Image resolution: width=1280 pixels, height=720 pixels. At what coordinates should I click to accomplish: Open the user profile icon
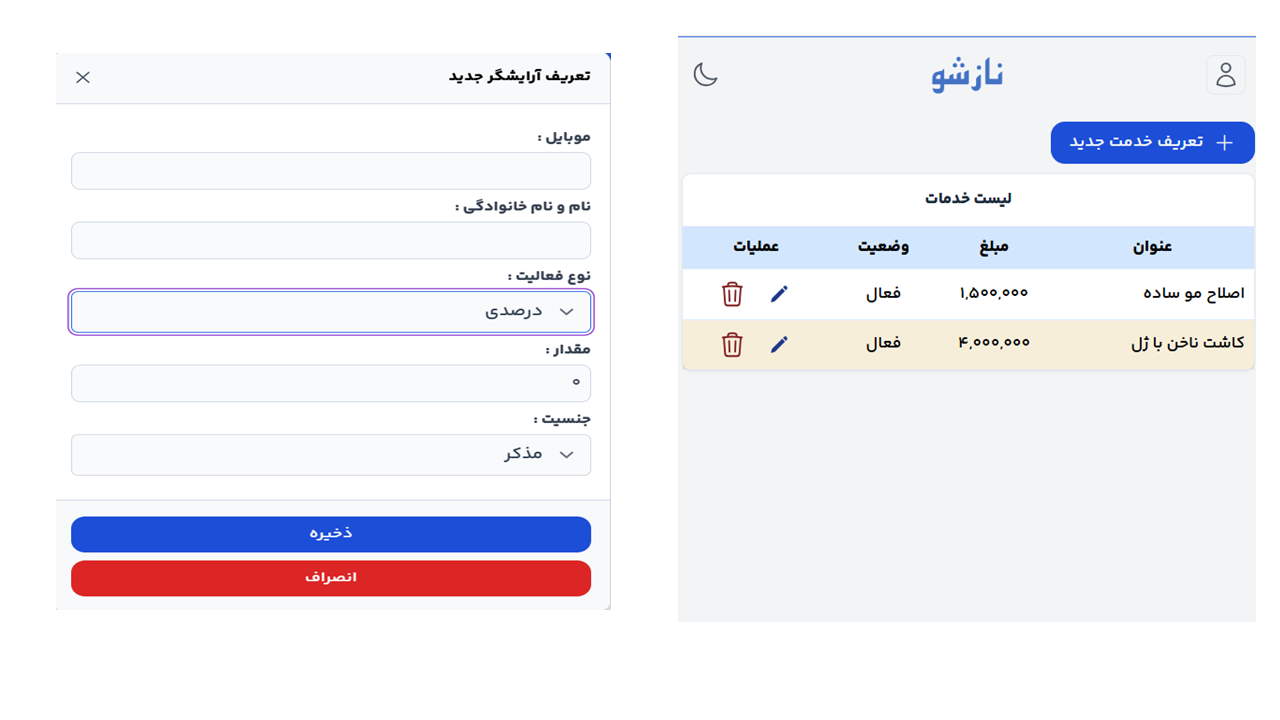[x=1225, y=75]
